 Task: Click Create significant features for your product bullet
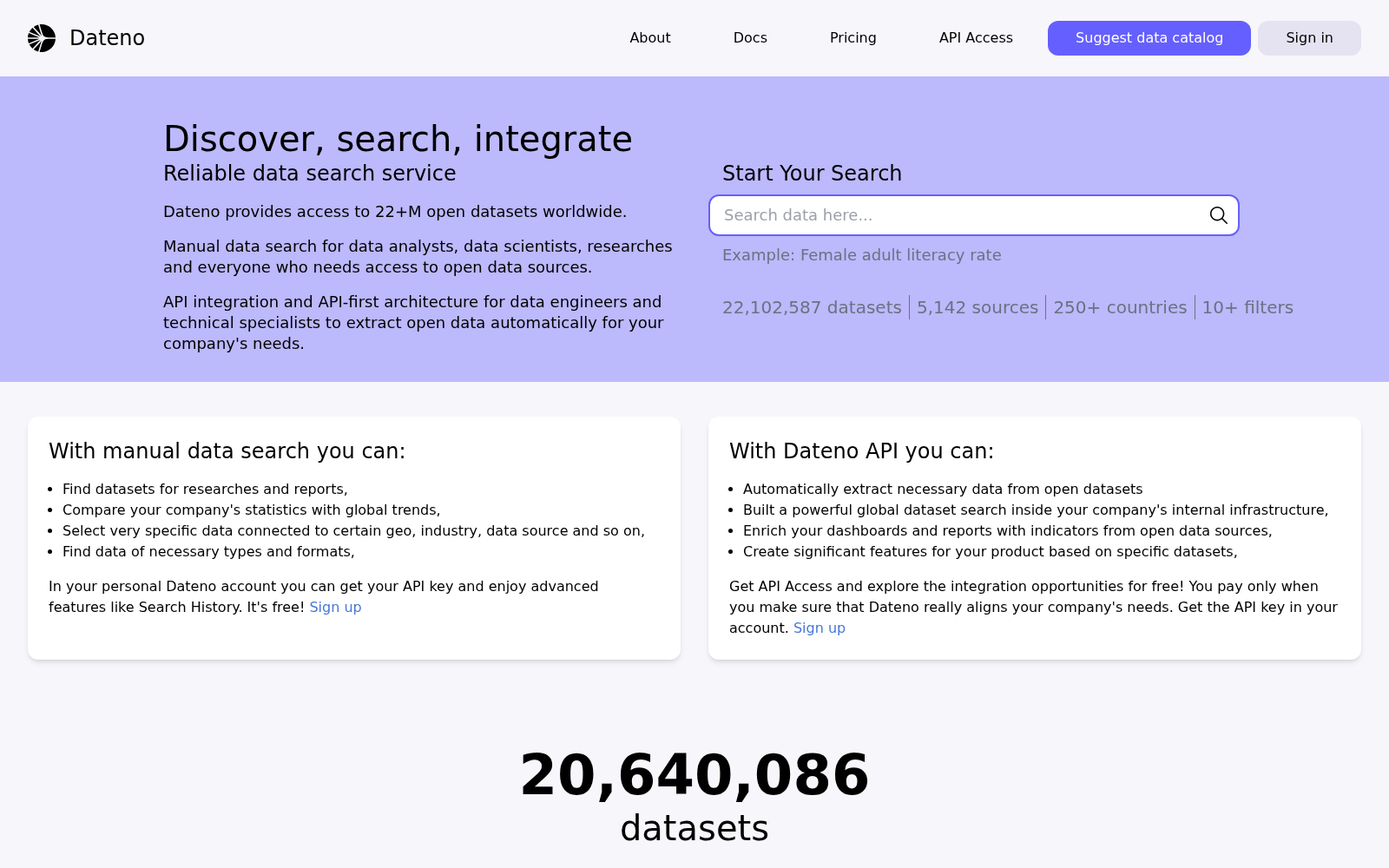click(991, 552)
